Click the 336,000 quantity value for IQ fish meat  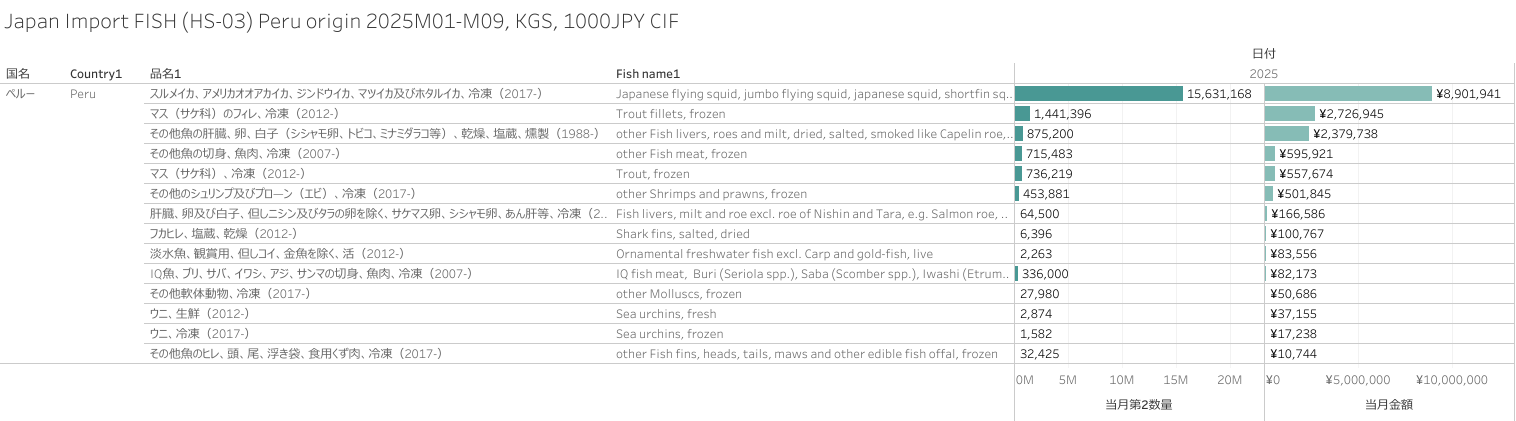coord(1044,274)
